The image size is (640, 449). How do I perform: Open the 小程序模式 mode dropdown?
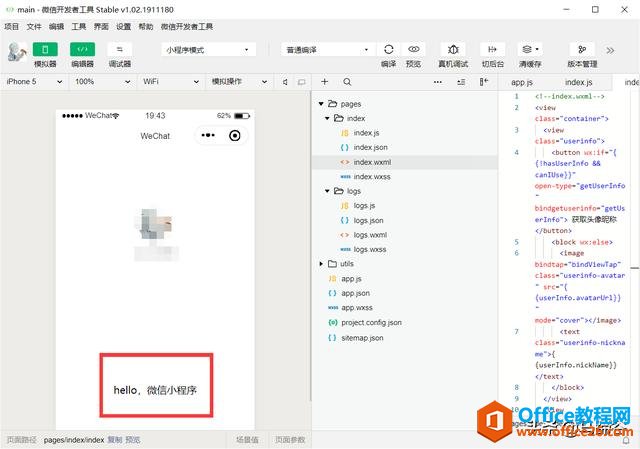(209, 50)
